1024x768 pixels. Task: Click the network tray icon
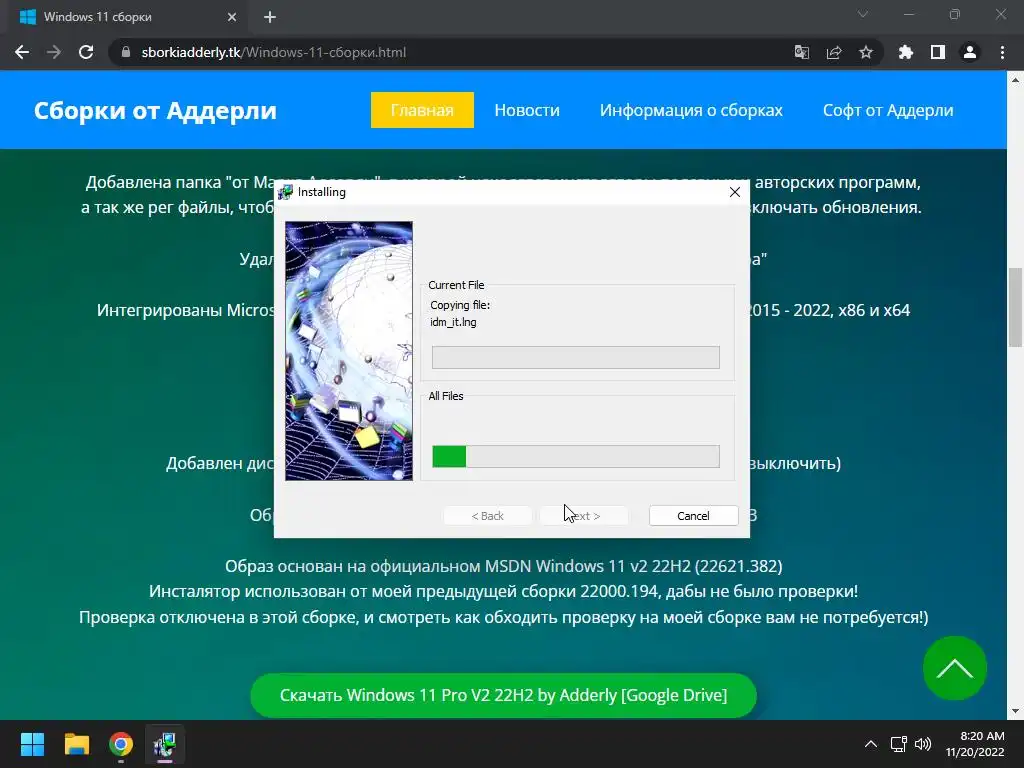[x=899, y=744]
